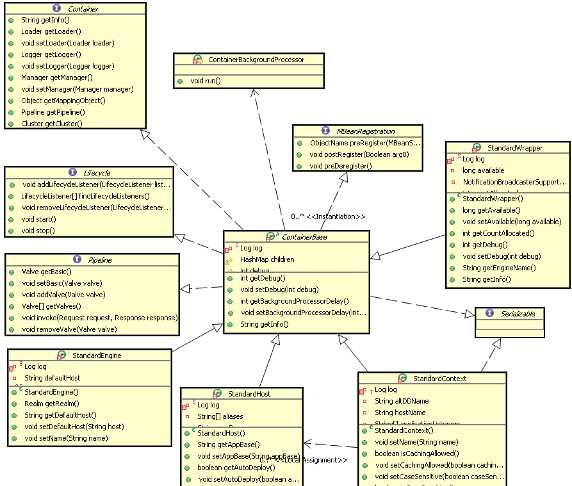This screenshot has height=486, width=572.
Task: Select boolean isCachingAllowed() in StandardContext
Action: (417, 454)
